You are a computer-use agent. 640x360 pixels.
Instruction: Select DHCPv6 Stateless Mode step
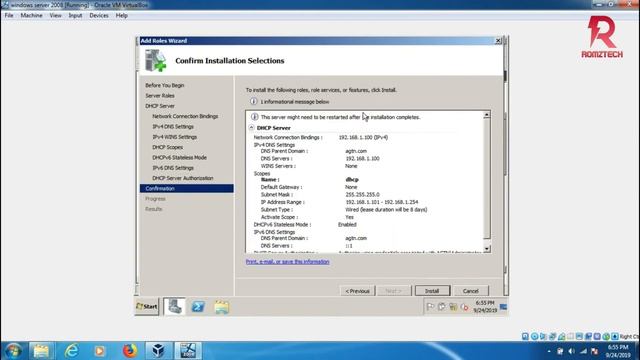pos(179,158)
